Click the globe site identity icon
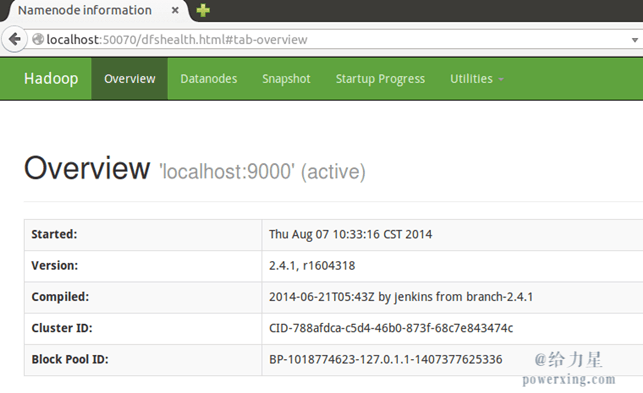Screen dimensions: 643x393 38,39
